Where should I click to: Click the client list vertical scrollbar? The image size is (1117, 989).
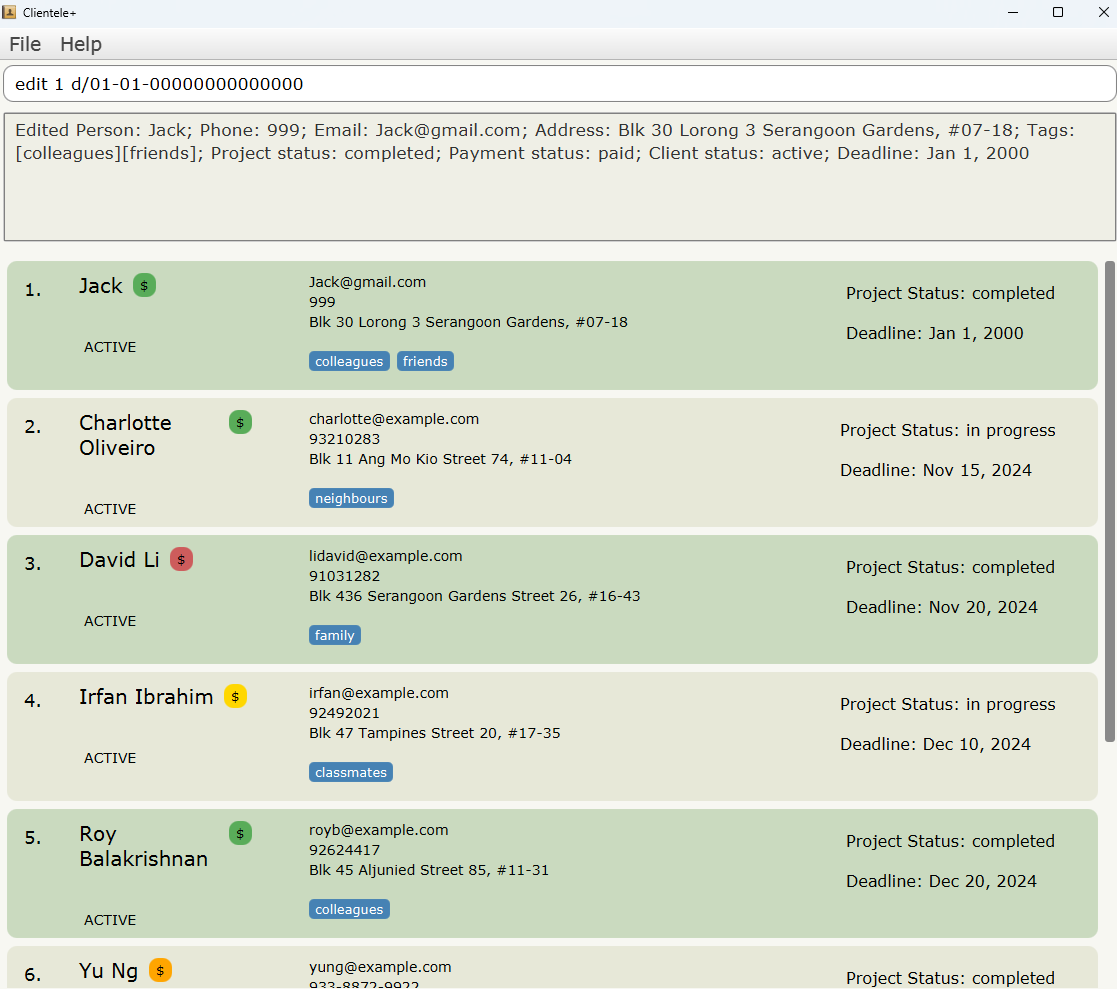[1109, 502]
